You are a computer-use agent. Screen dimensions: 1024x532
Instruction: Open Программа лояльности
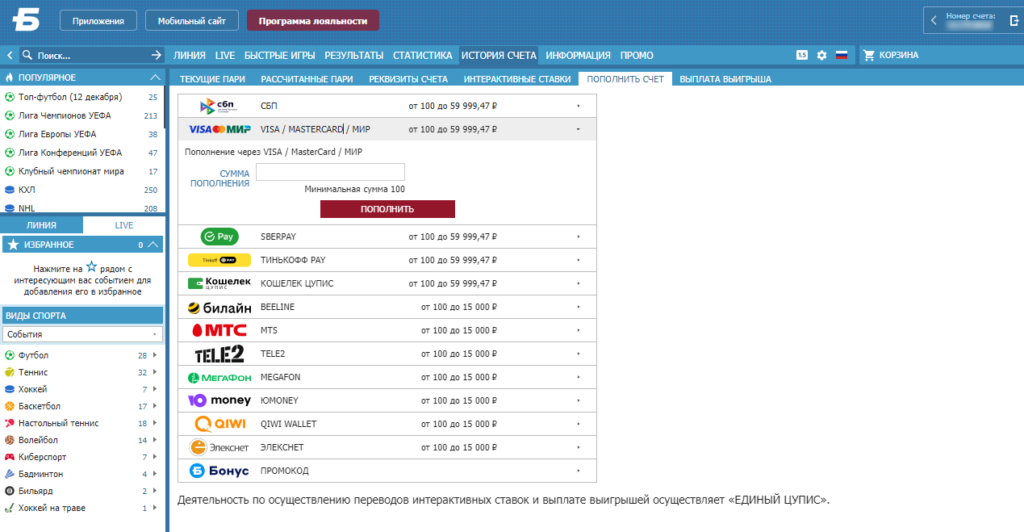tap(313, 21)
